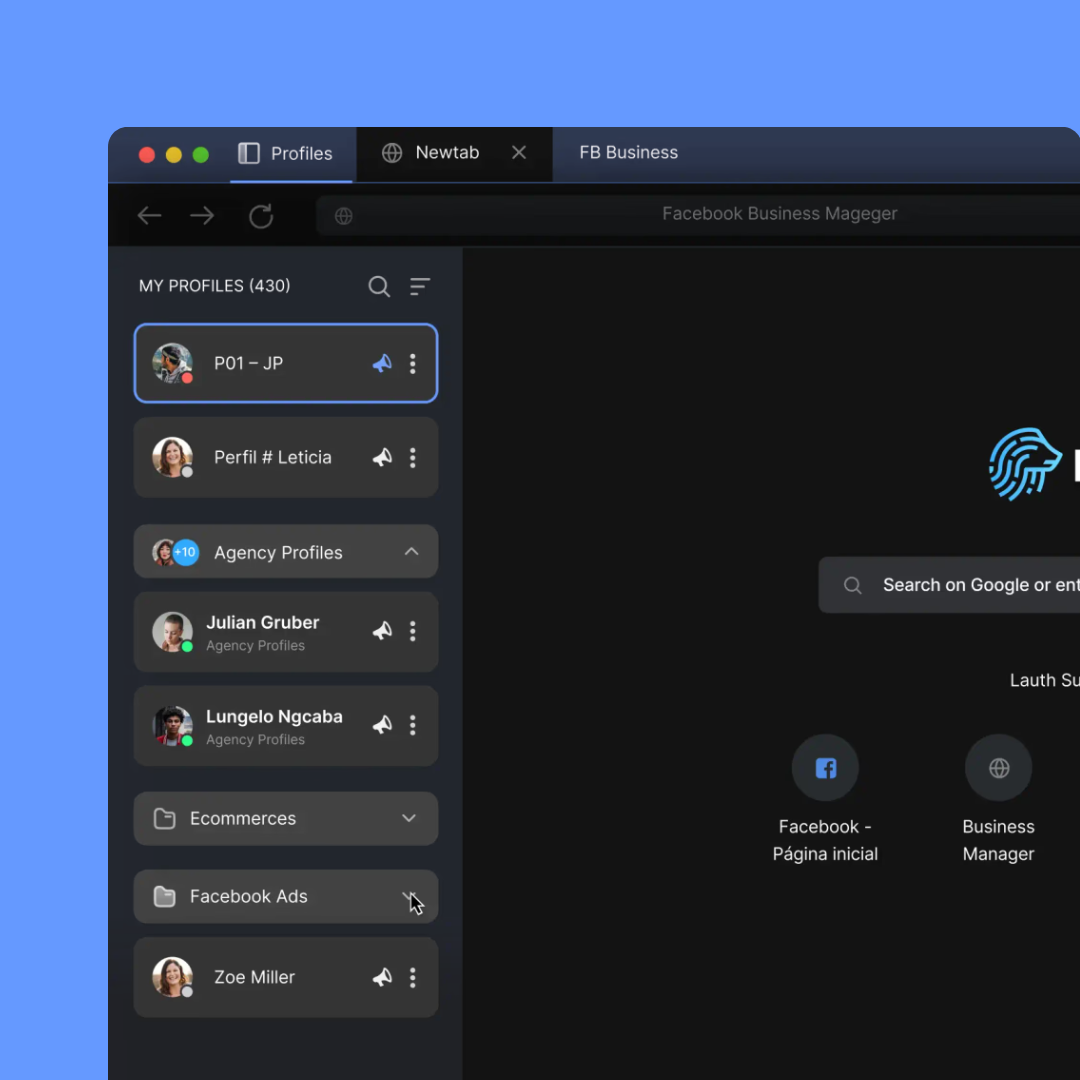The height and width of the screenshot is (1080, 1080).
Task: Click the green macOS window maximize button
Action: (x=200, y=154)
